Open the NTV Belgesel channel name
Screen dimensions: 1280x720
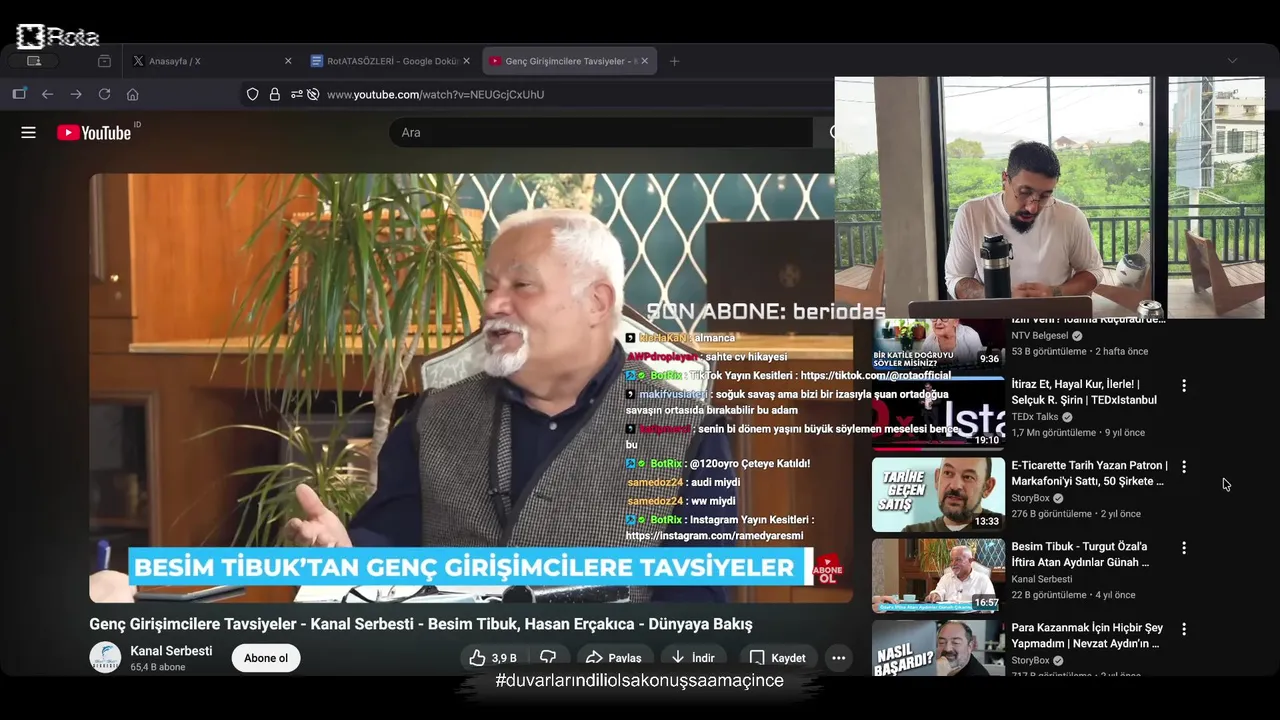pos(1040,336)
